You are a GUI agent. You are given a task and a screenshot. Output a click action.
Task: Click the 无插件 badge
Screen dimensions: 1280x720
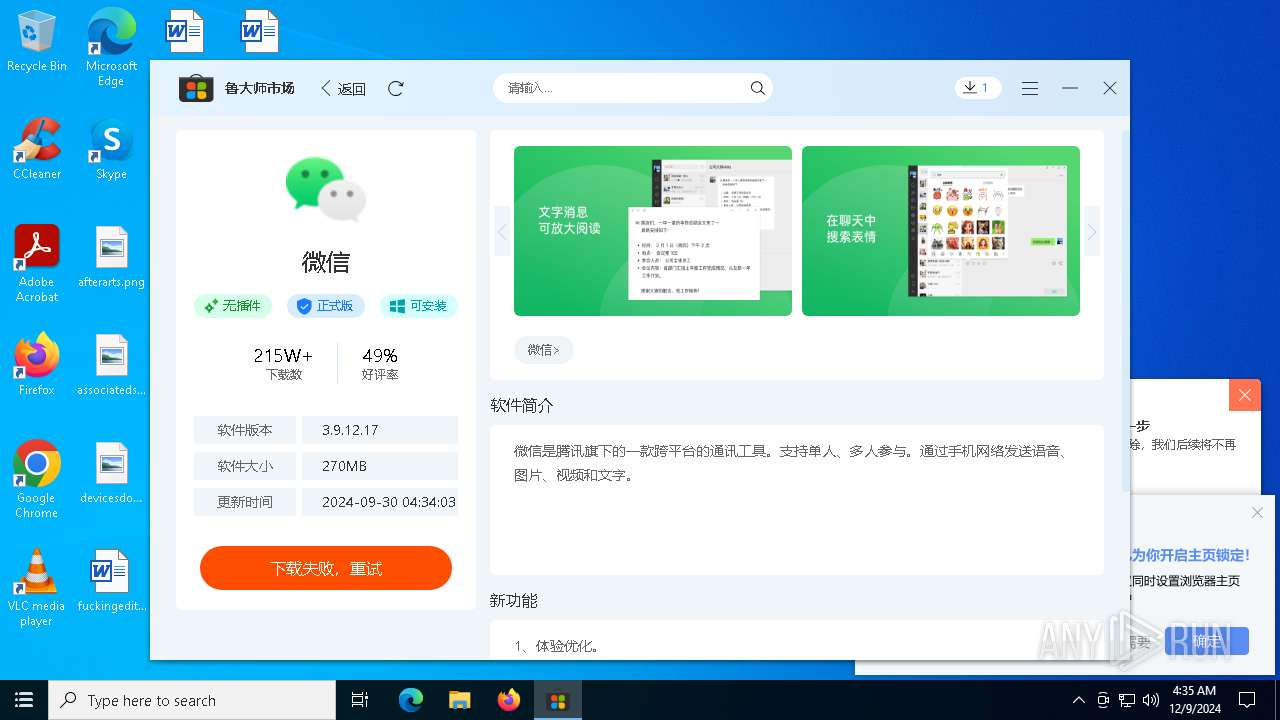tap(233, 306)
